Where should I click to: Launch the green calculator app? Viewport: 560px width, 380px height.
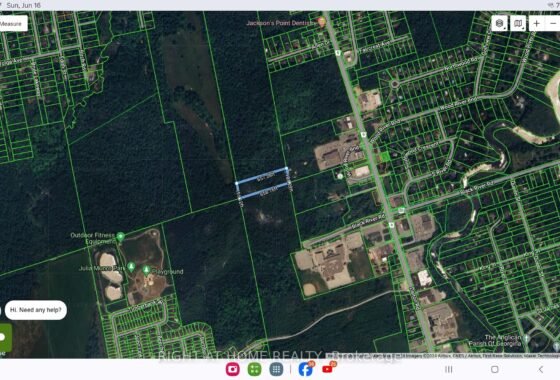pos(254,369)
